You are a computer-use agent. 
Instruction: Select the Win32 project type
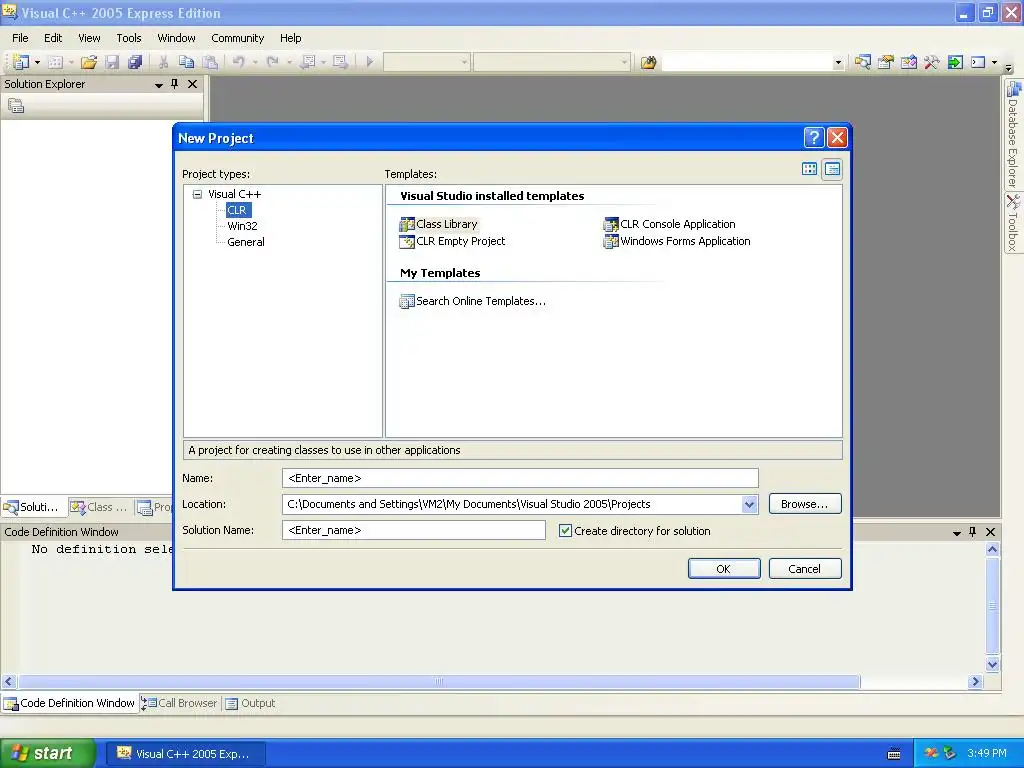click(x=242, y=226)
